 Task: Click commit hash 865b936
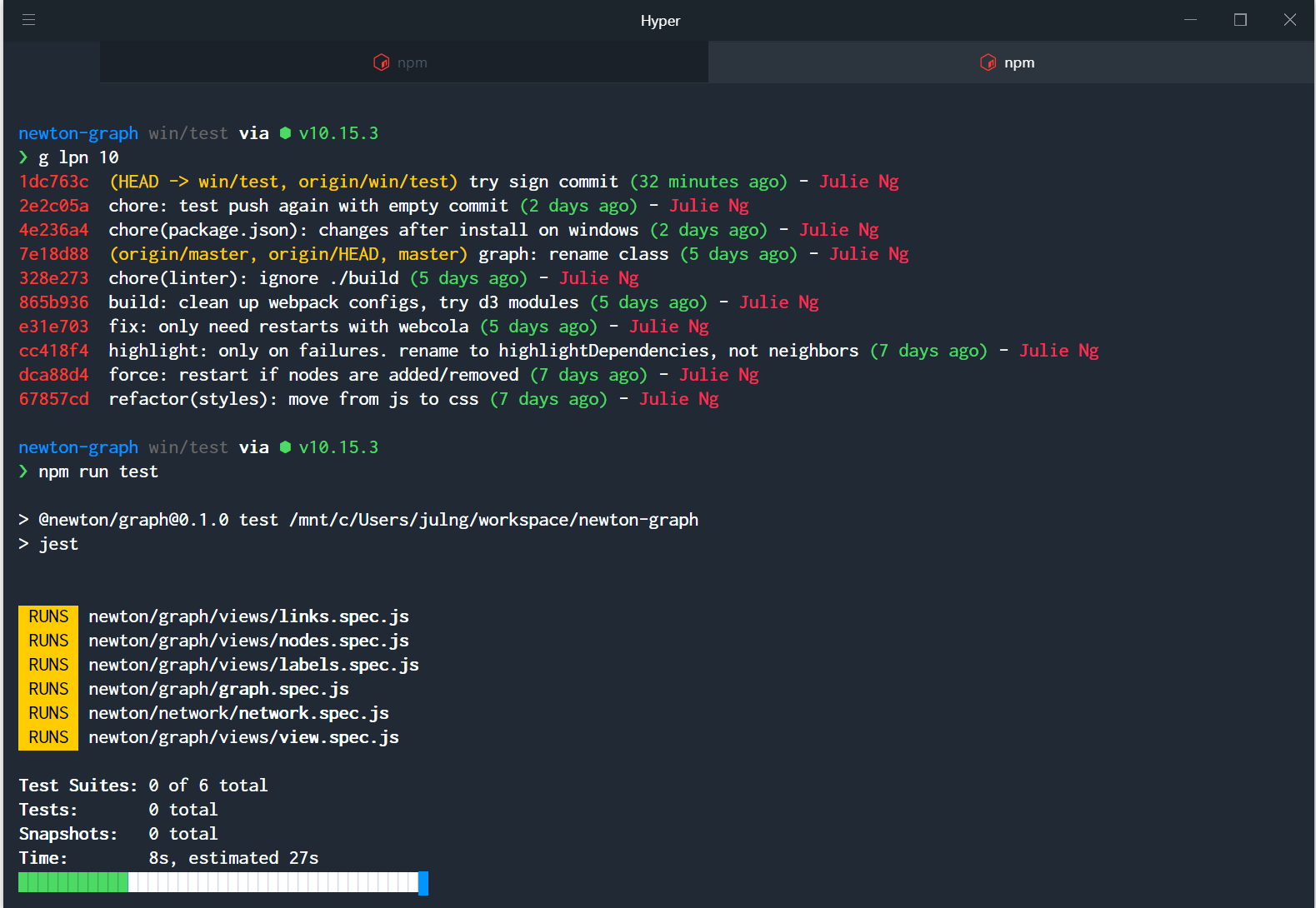pyautogui.click(x=54, y=302)
